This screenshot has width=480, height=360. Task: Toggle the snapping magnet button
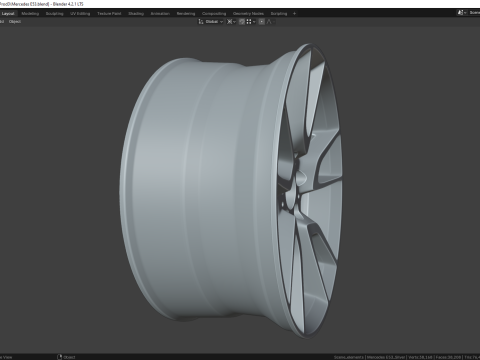point(242,22)
